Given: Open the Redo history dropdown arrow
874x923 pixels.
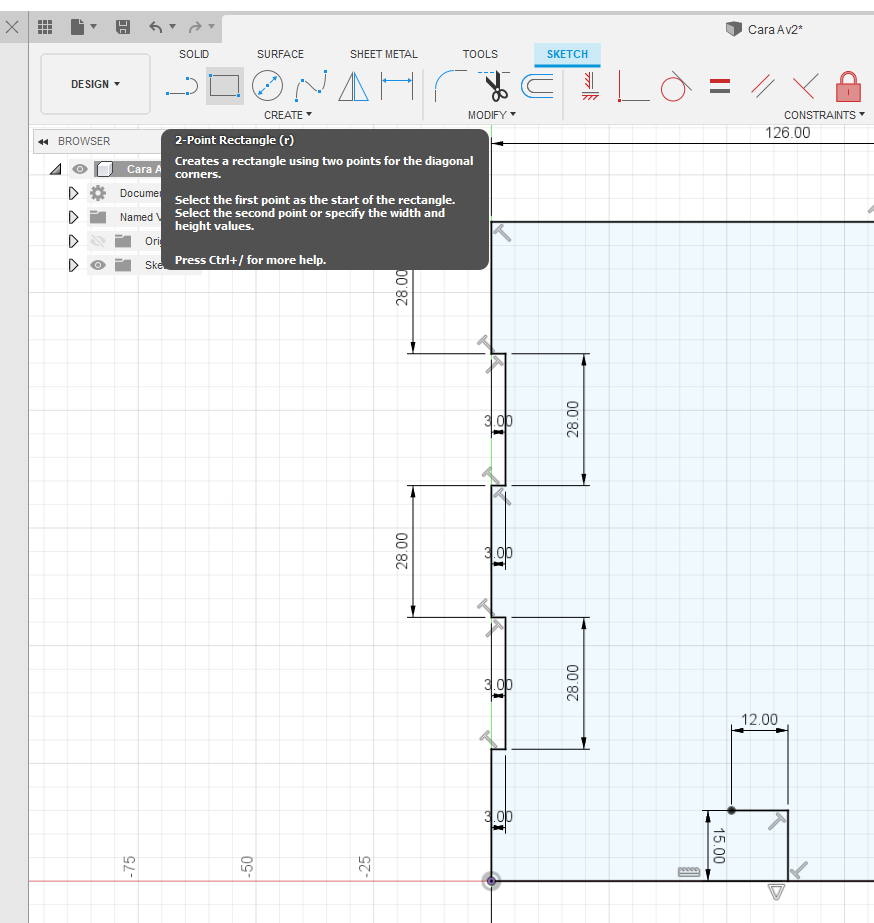Looking at the screenshot, I should 211,26.
